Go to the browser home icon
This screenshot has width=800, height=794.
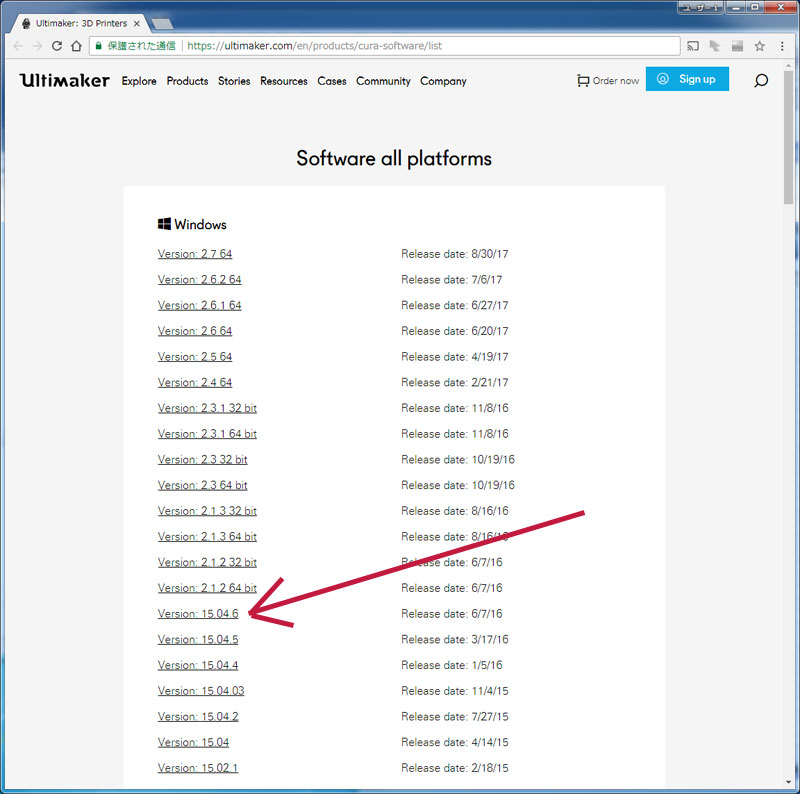76,46
